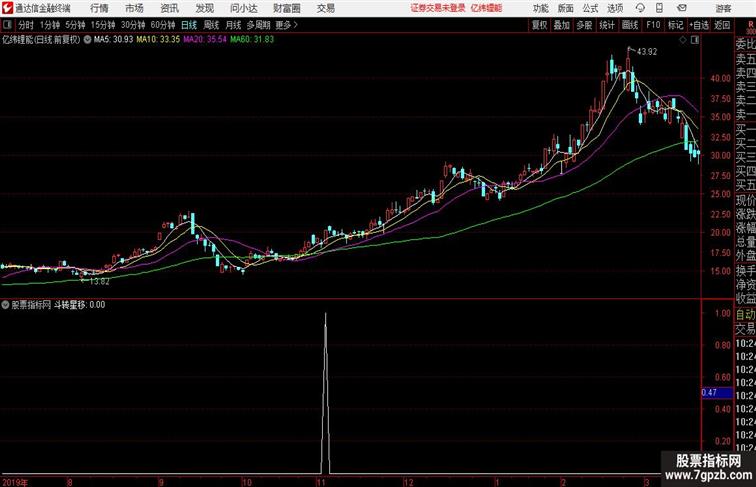Open F10 company info
Viewport: 756px width, 487px height.
(x=653, y=25)
